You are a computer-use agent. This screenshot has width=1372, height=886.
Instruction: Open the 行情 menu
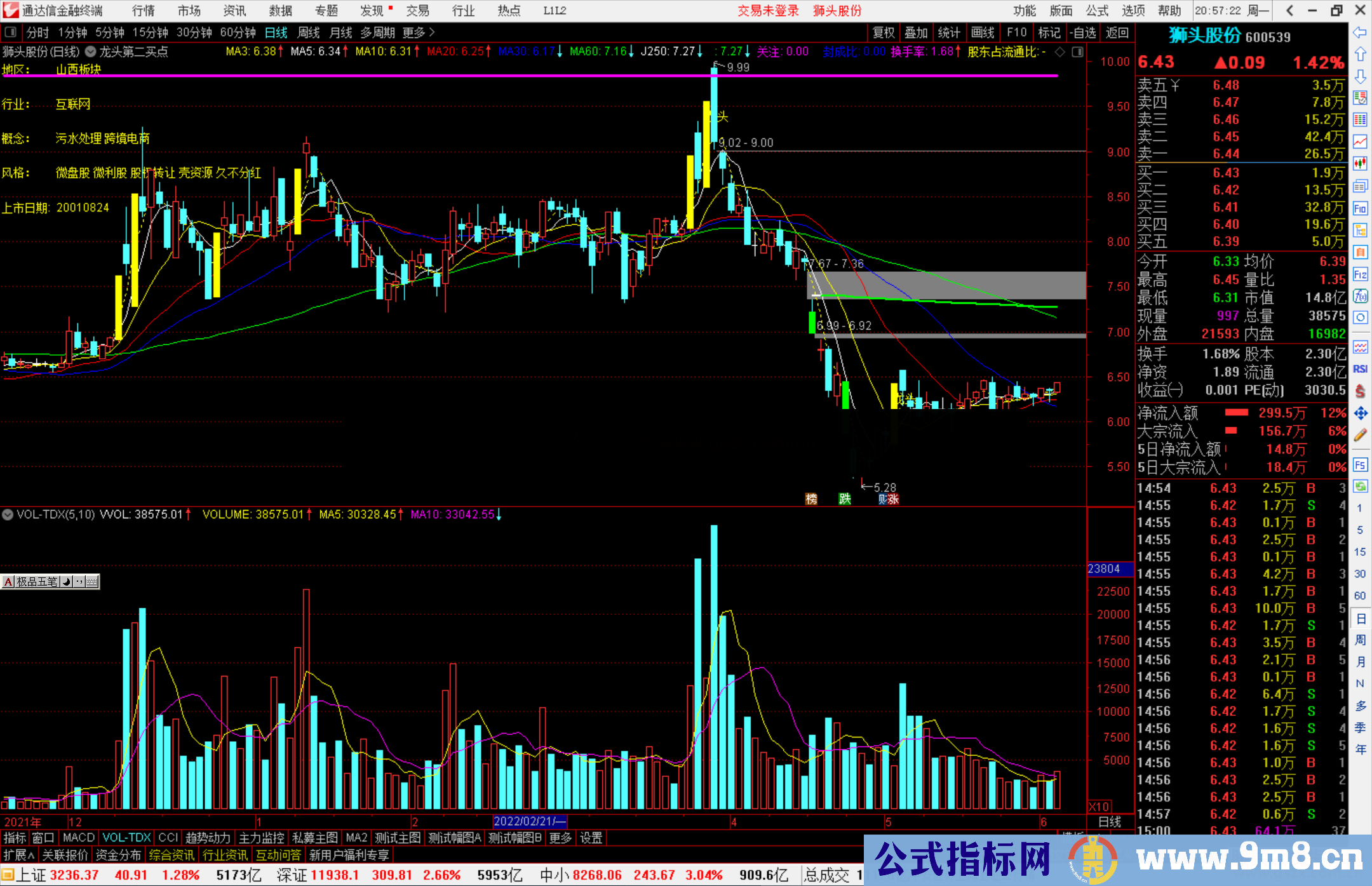click(143, 11)
